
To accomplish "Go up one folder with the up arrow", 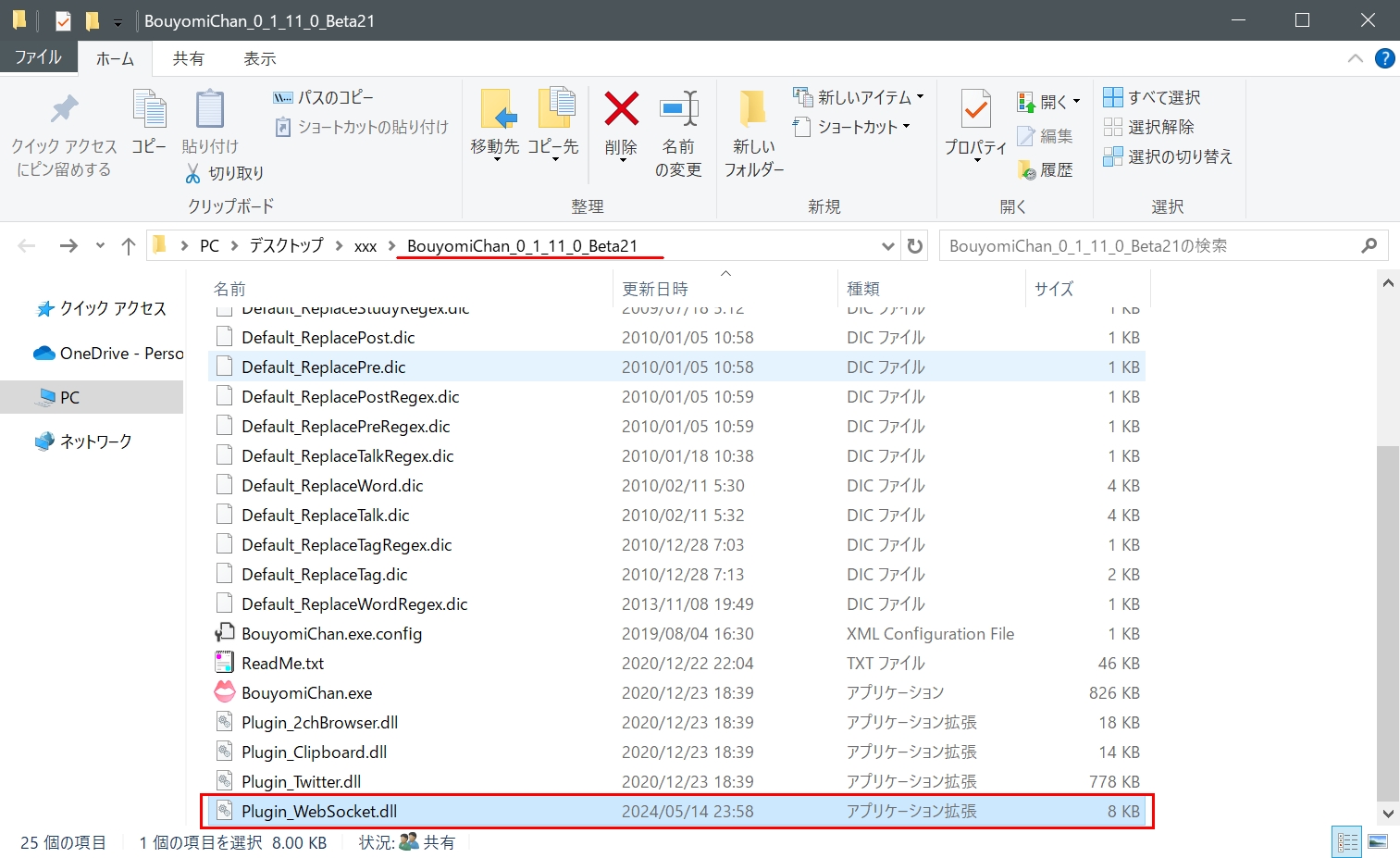I will tap(129, 245).
